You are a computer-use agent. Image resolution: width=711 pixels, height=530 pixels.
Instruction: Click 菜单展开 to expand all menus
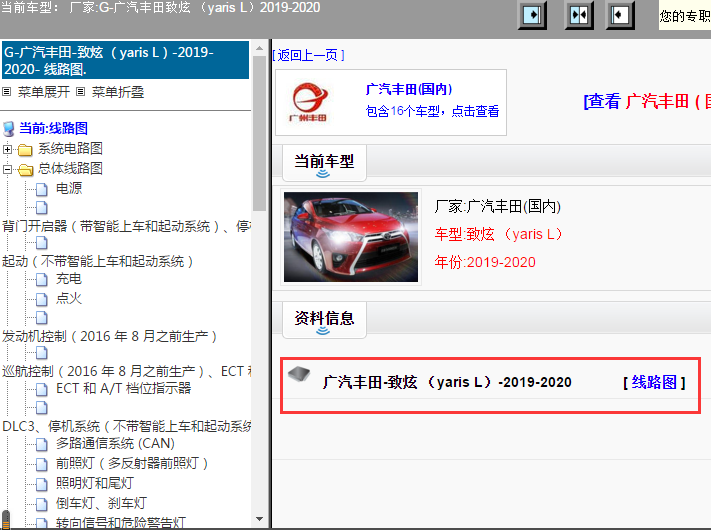[44, 92]
